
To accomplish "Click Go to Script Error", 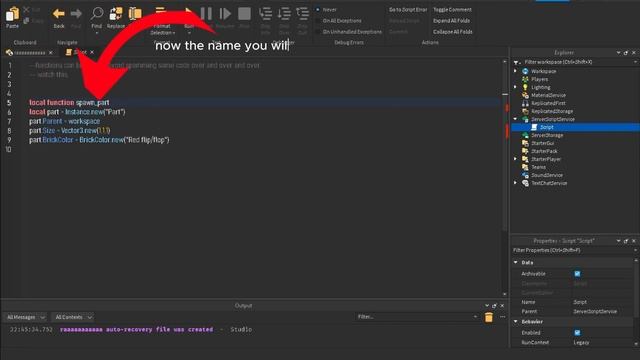I will coord(408,9).
